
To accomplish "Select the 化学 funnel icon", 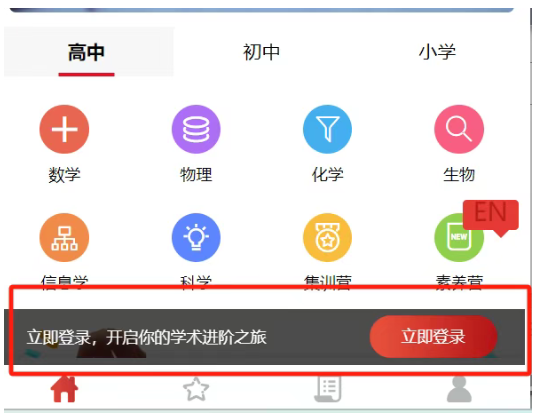I will point(327,129).
